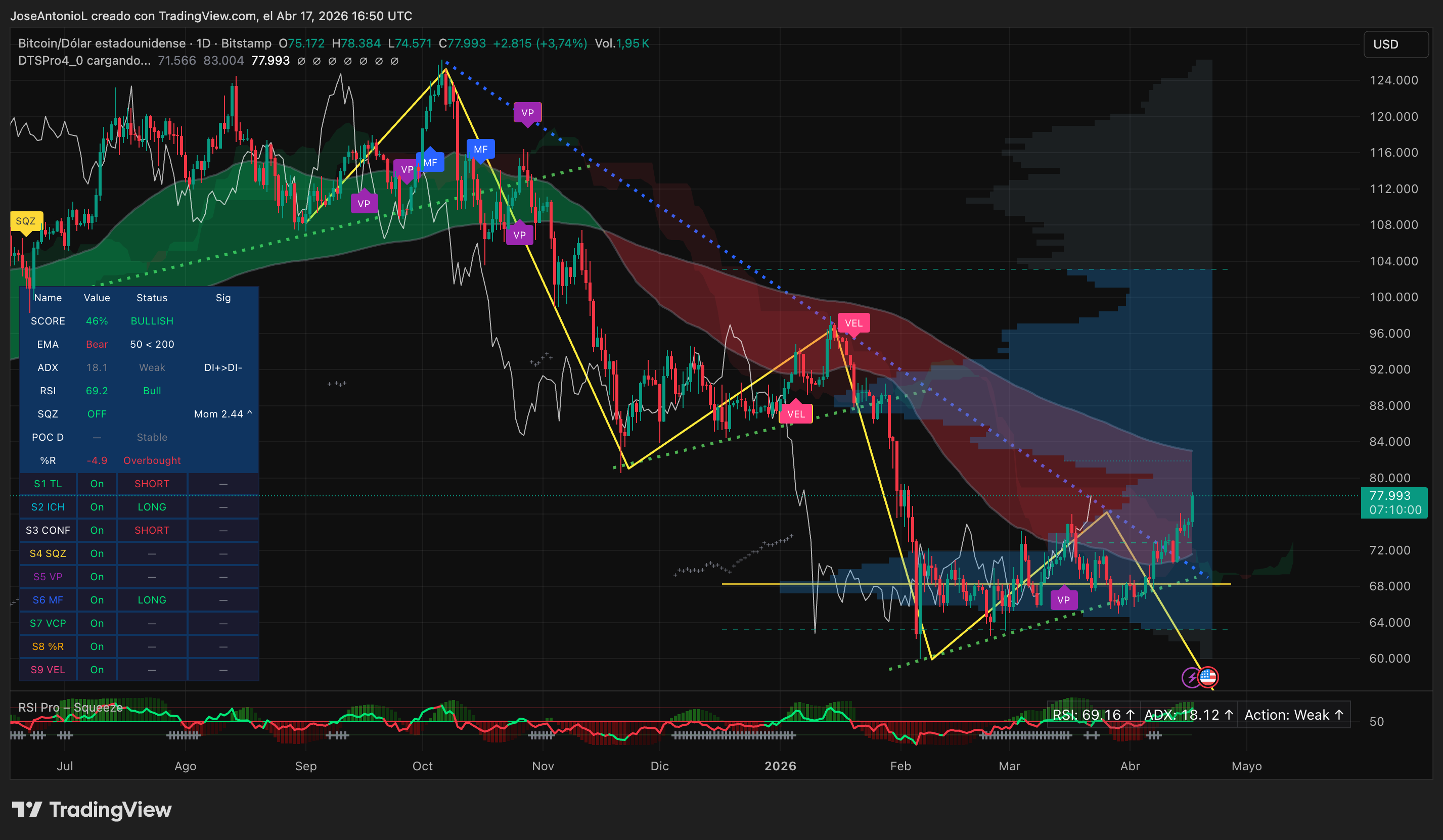
Task: Toggle the S4 SQZ On cell
Action: pyautogui.click(x=97, y=554)
